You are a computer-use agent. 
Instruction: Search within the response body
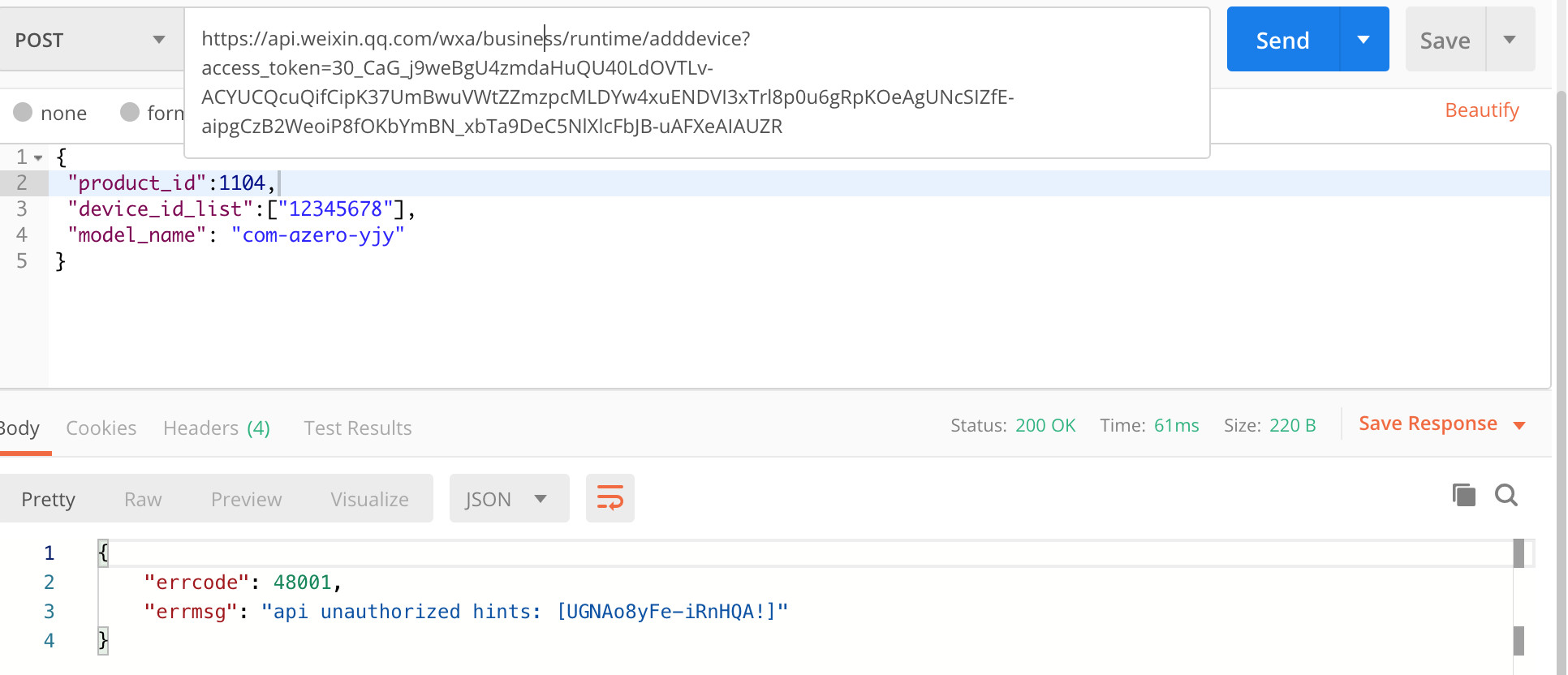(1506, 495)
